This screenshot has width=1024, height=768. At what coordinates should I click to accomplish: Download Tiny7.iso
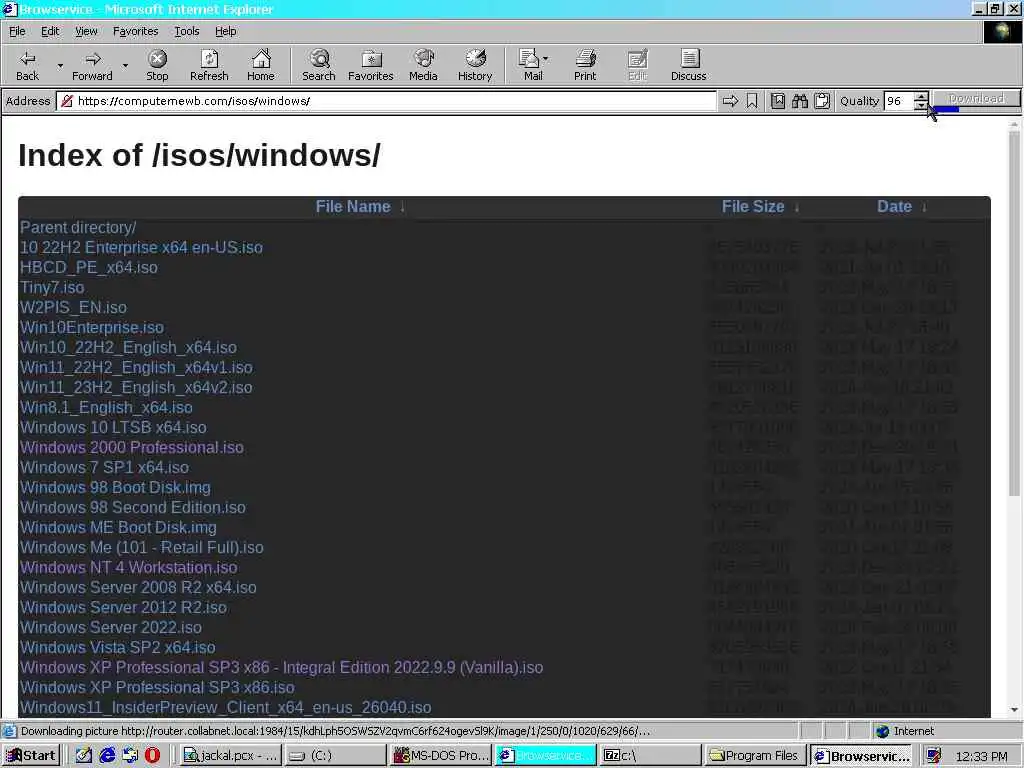[52, 287]
